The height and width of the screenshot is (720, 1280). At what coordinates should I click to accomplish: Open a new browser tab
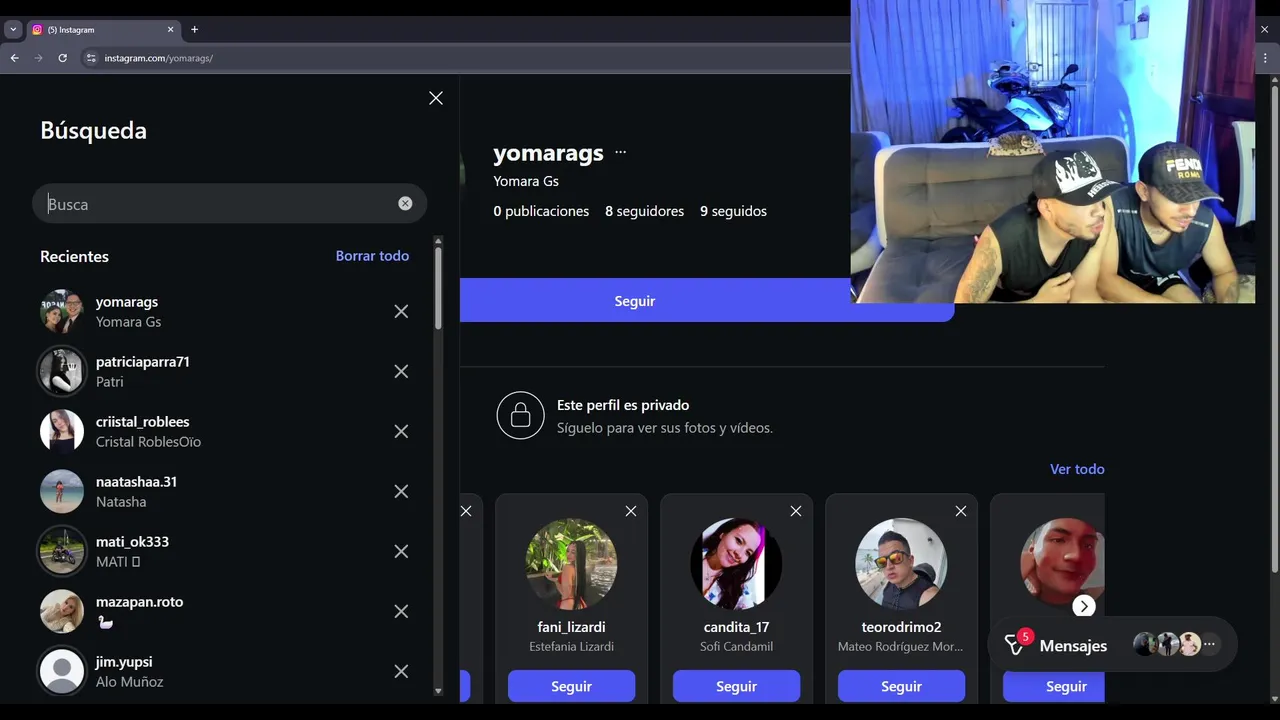[194, 29]
